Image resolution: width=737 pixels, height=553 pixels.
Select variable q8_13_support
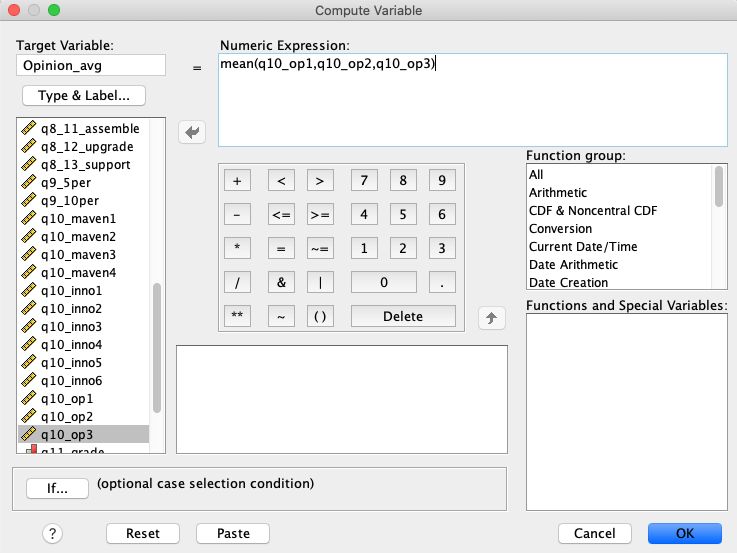click(84, 164)
